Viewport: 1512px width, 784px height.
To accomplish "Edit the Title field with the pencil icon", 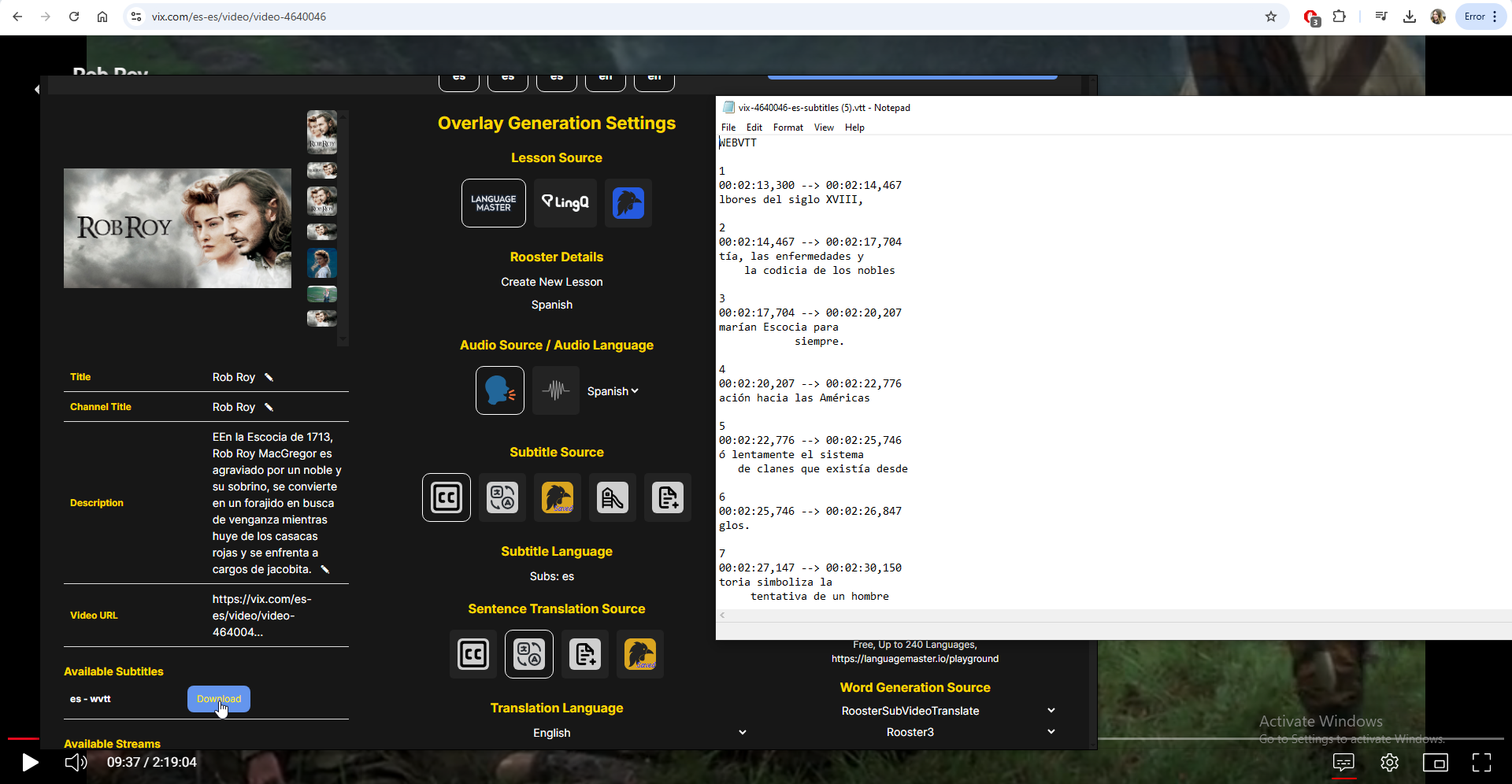I will click(269, 377).
